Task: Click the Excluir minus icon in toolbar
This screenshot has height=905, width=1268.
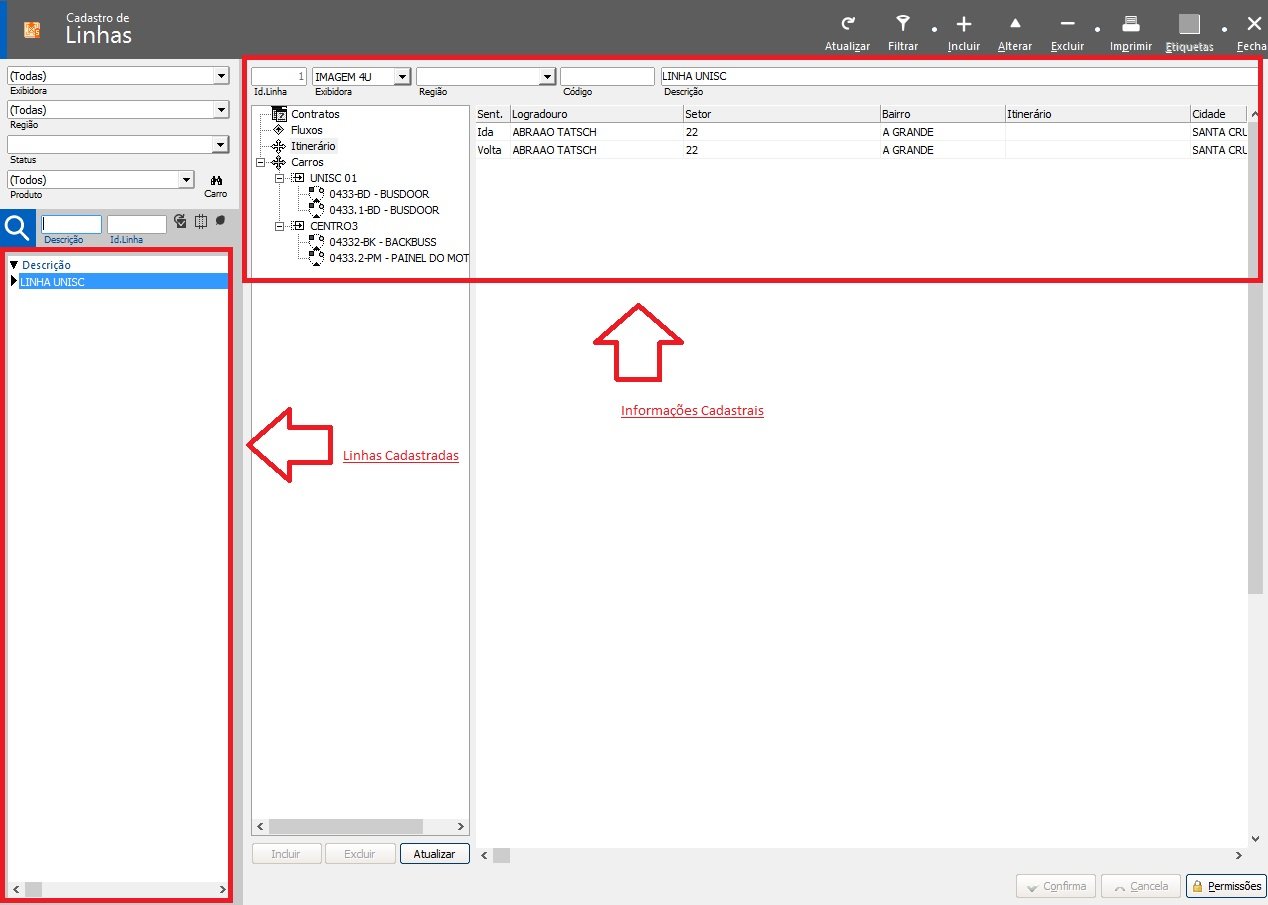Action: coord(1067,25)
